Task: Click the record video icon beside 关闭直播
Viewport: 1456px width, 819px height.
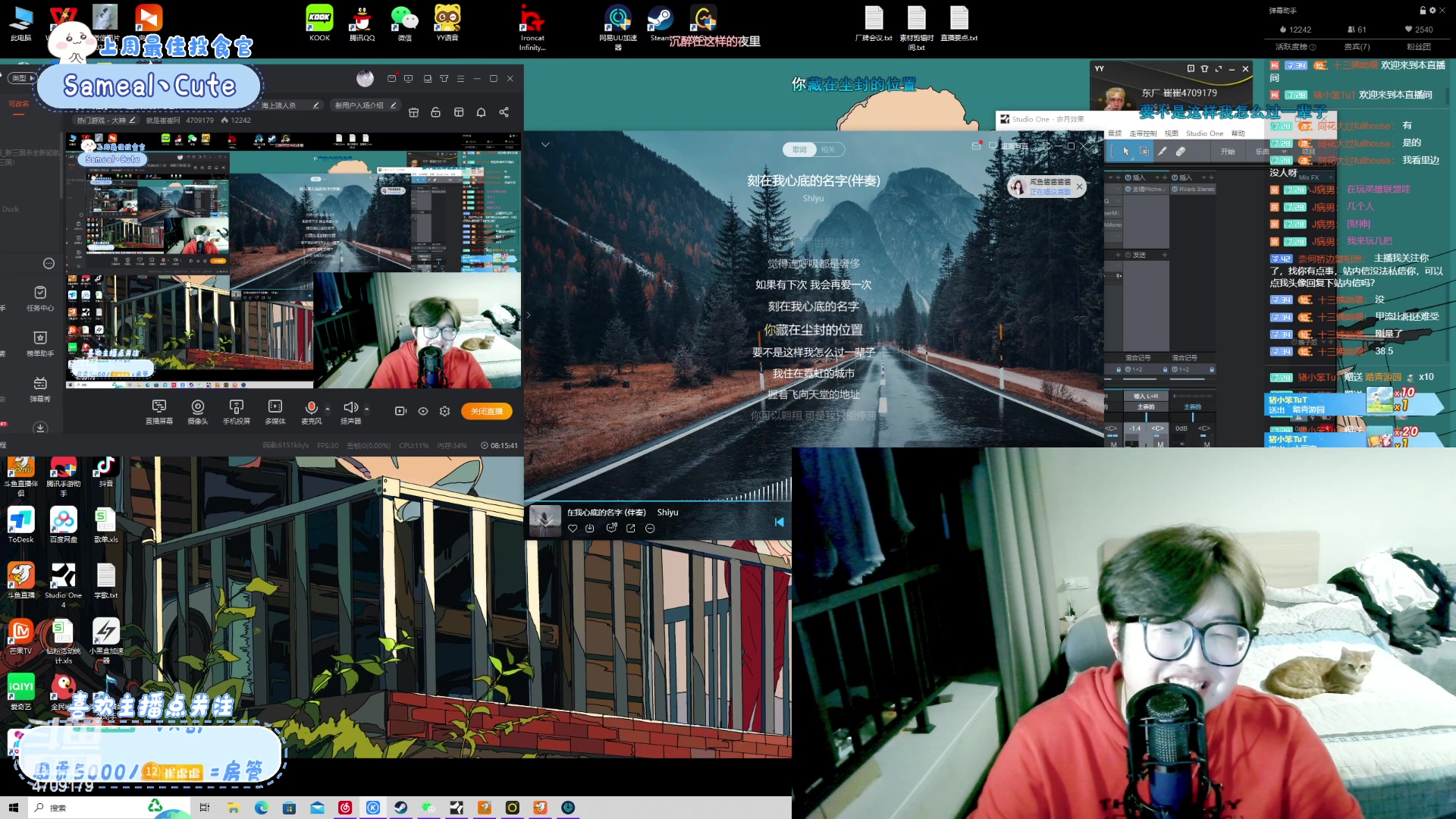Action: pos(400,411)
